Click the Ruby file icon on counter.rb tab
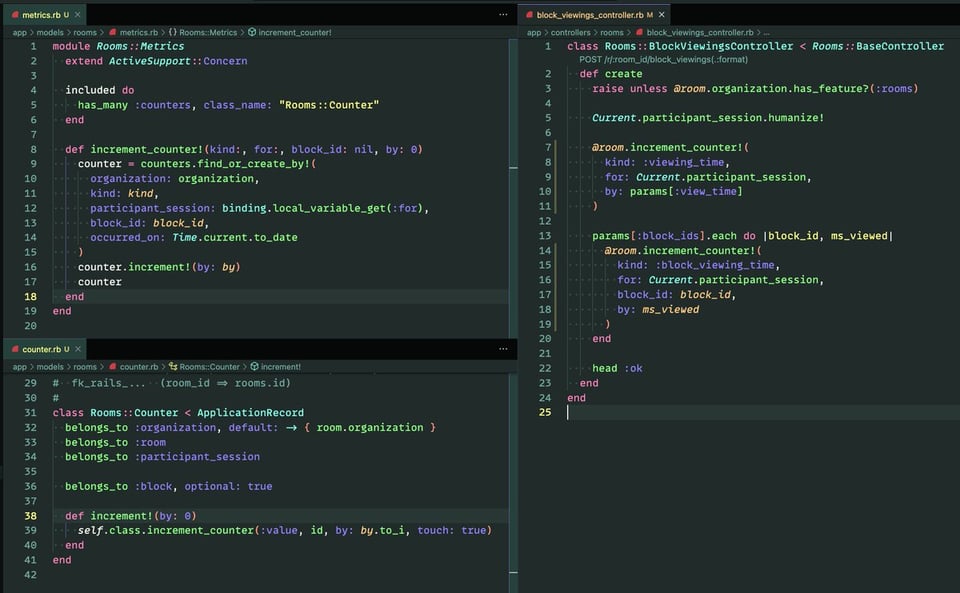The image size is (960, 593). [15, 349]
